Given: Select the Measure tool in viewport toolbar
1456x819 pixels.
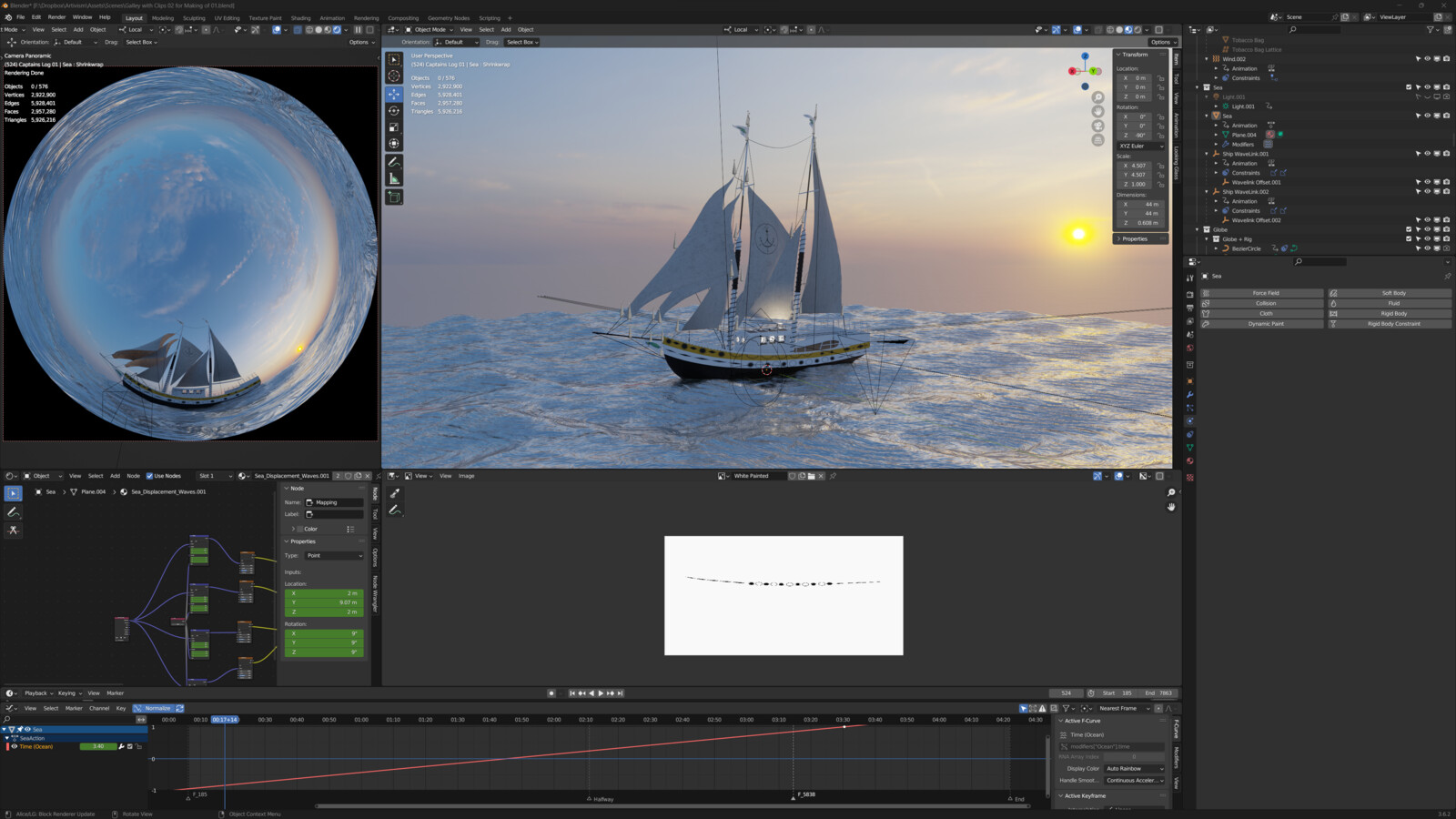Looking at the screenshot, I should point(394,178).
